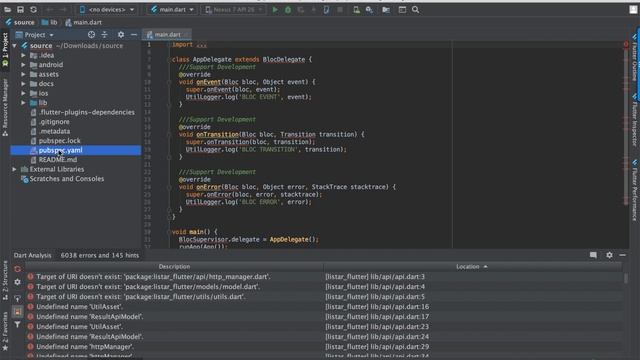Open Project panel gear settings
The width and height of the screenshot is (640, 360).
121,35
